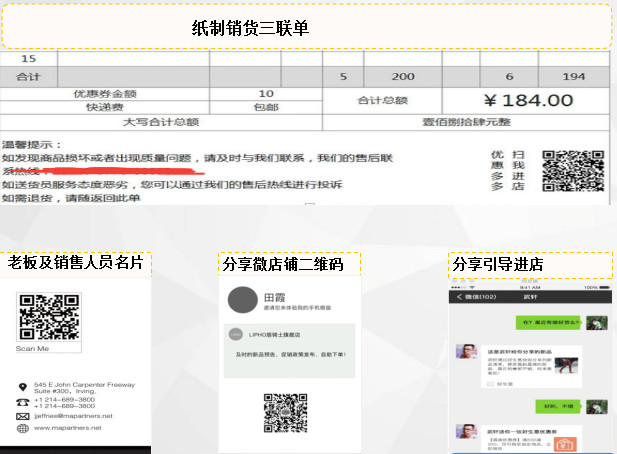Open the coupon message card in chat

click(531, 438)
